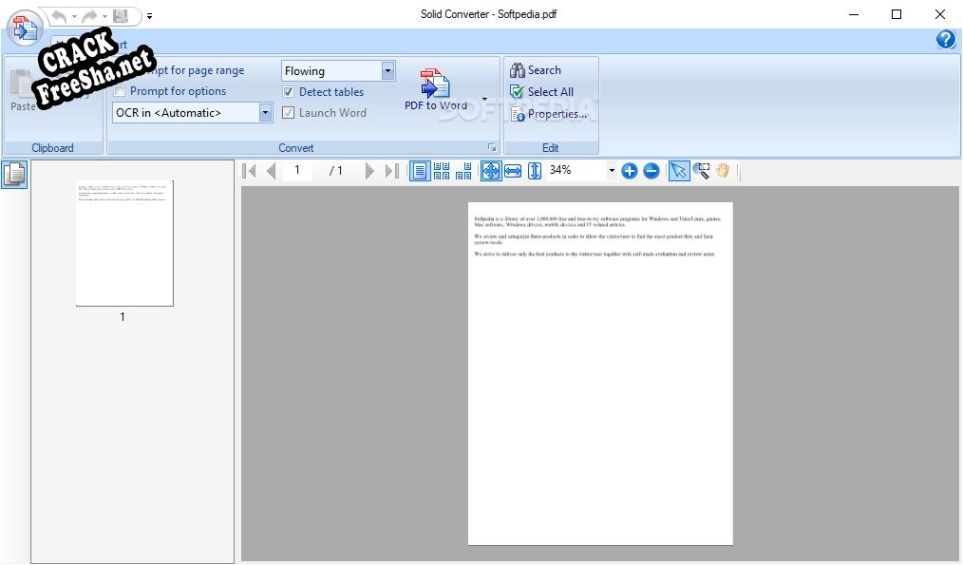Go to the first page
963x565 pixels.
click(x=250, y=171)
